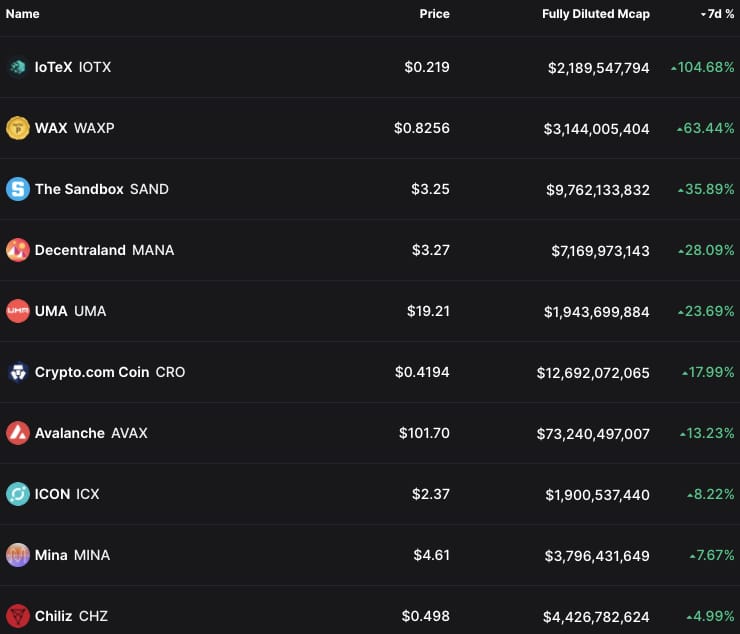Click The Sandbox logo icon
This screenshot has width=740, height=634.
17,189
